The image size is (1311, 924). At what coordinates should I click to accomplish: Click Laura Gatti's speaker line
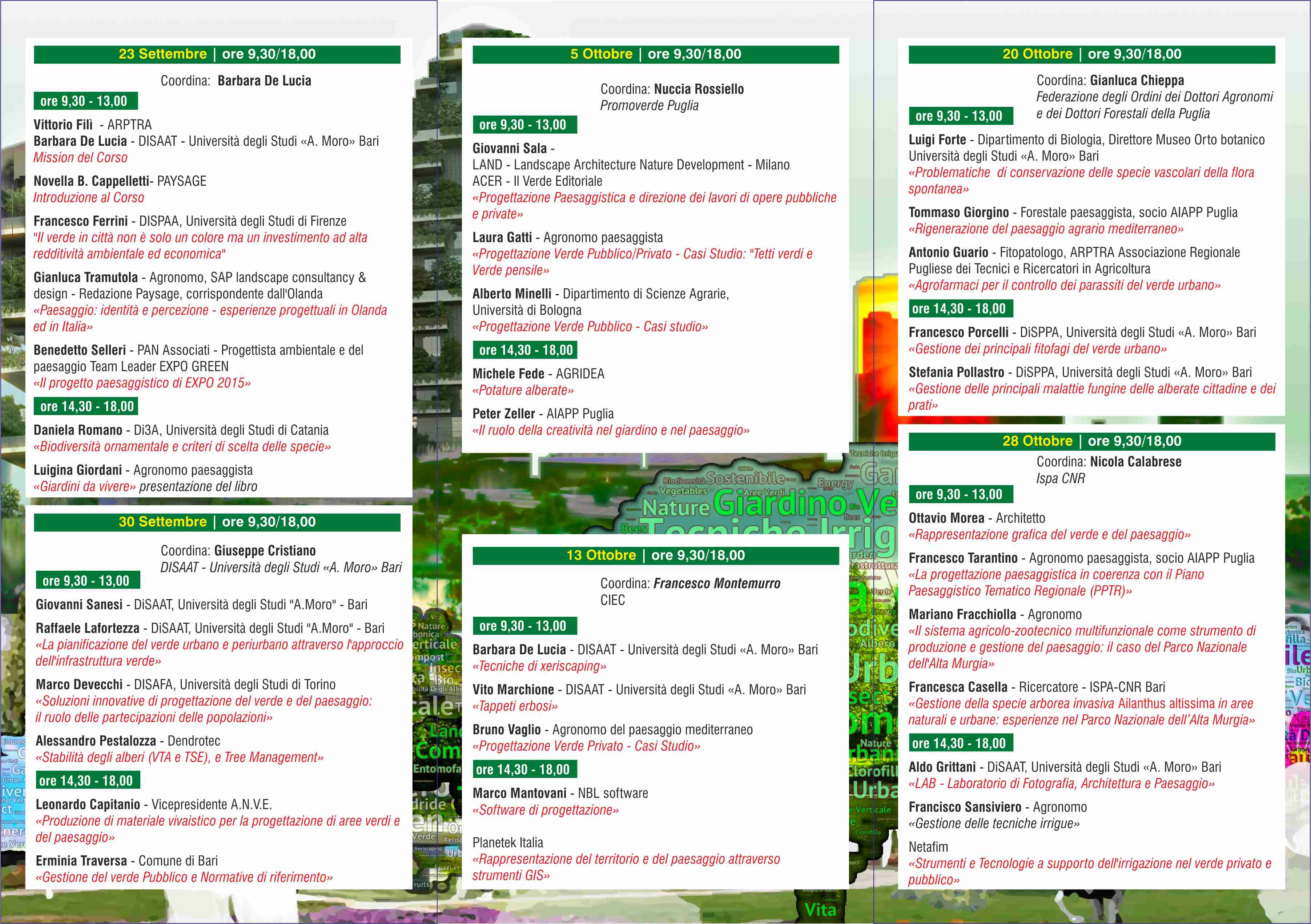pos(568,238)
